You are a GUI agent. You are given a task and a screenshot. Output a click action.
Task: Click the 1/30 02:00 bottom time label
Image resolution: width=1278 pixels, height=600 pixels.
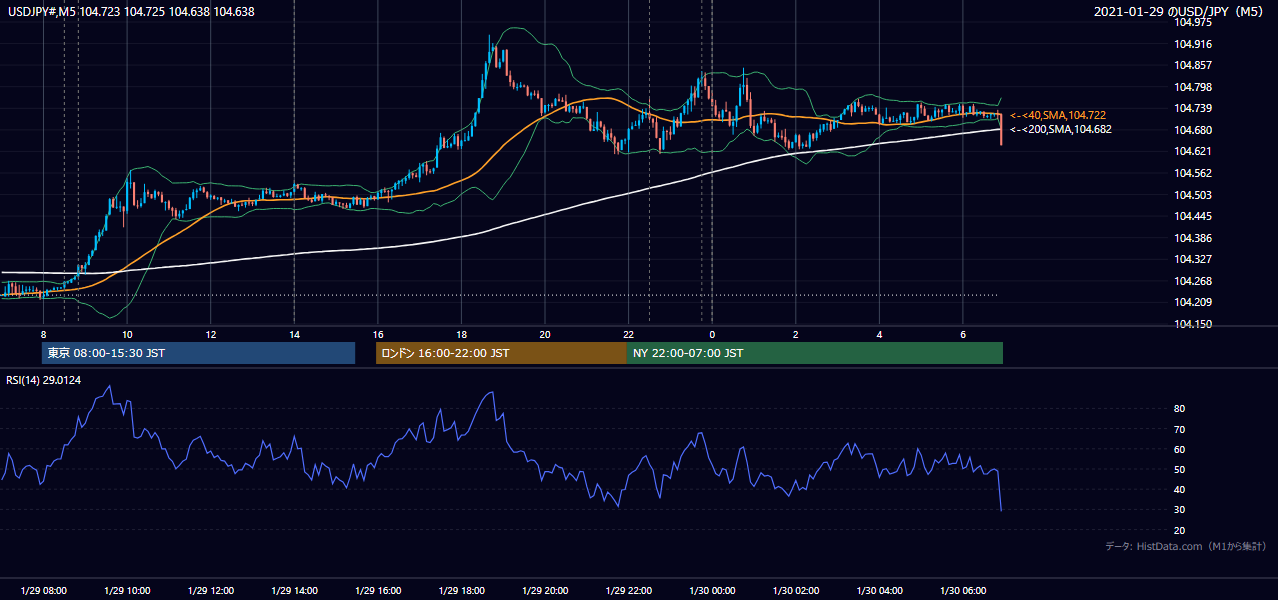pos(796,591)
